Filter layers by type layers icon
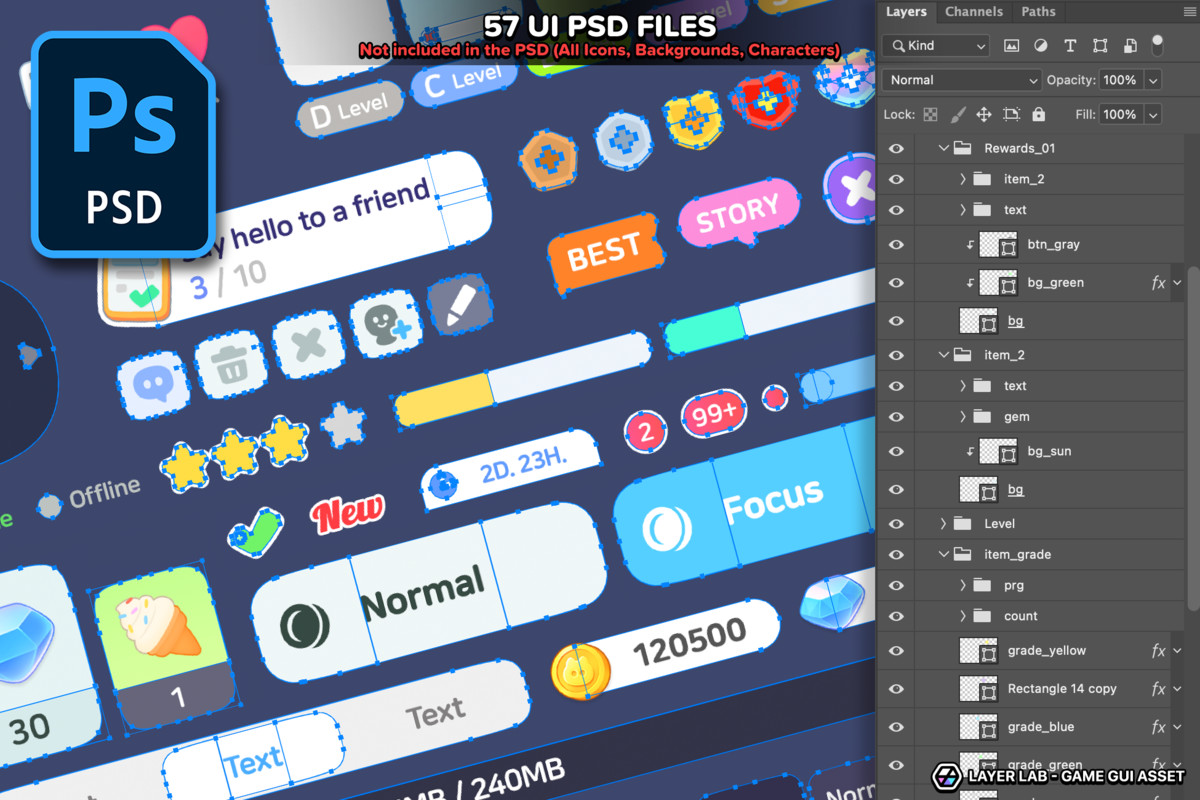 [1070, 46]
